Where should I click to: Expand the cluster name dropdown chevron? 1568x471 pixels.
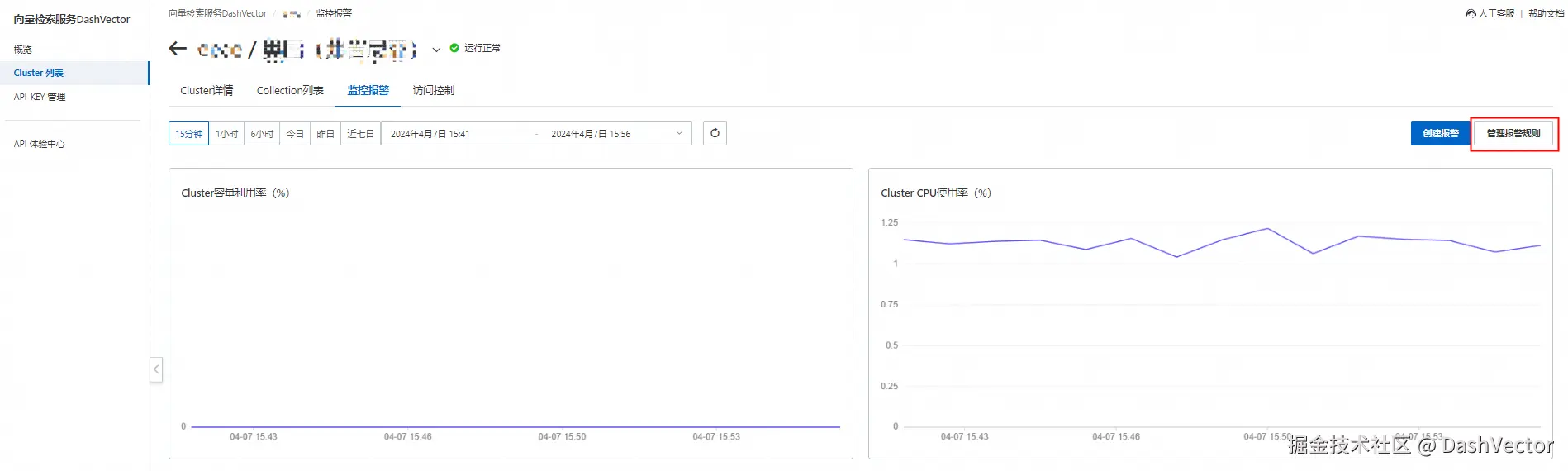[436, 50]
